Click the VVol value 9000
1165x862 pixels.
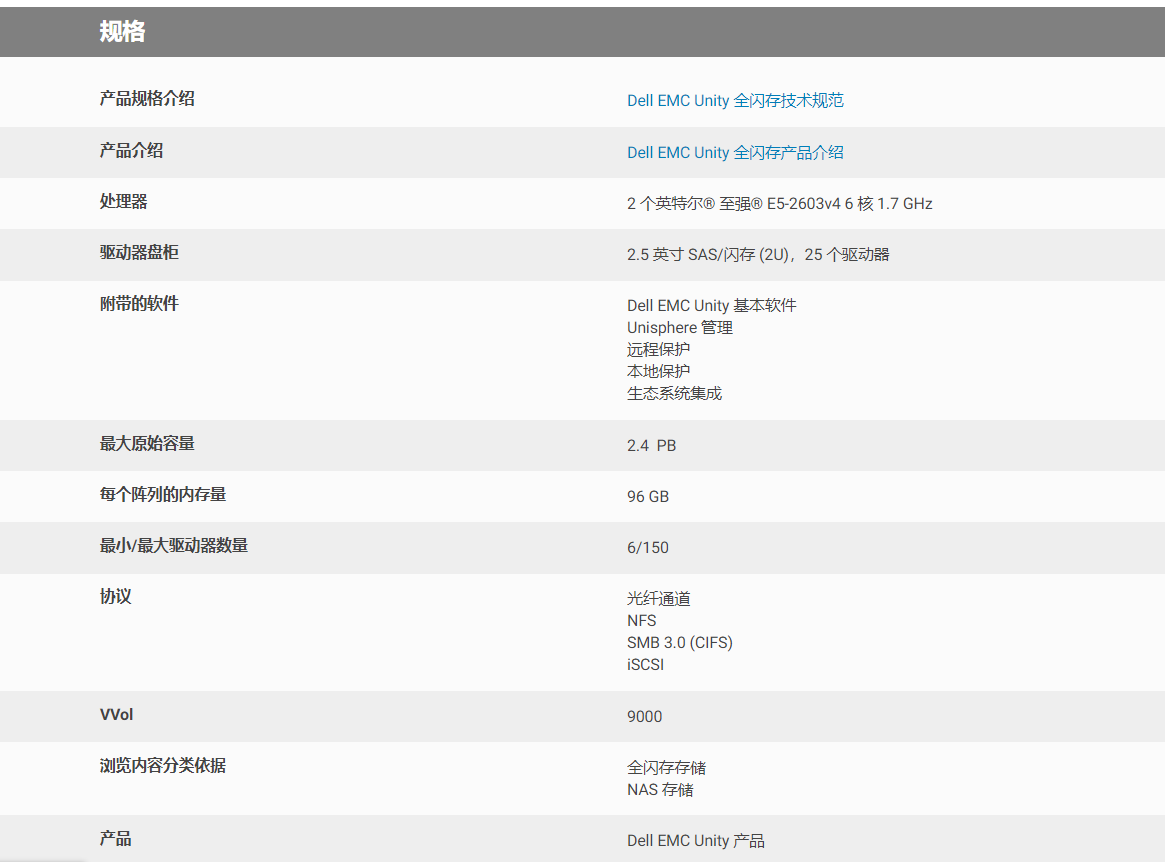pyautogui.click(x=644, y=717)
